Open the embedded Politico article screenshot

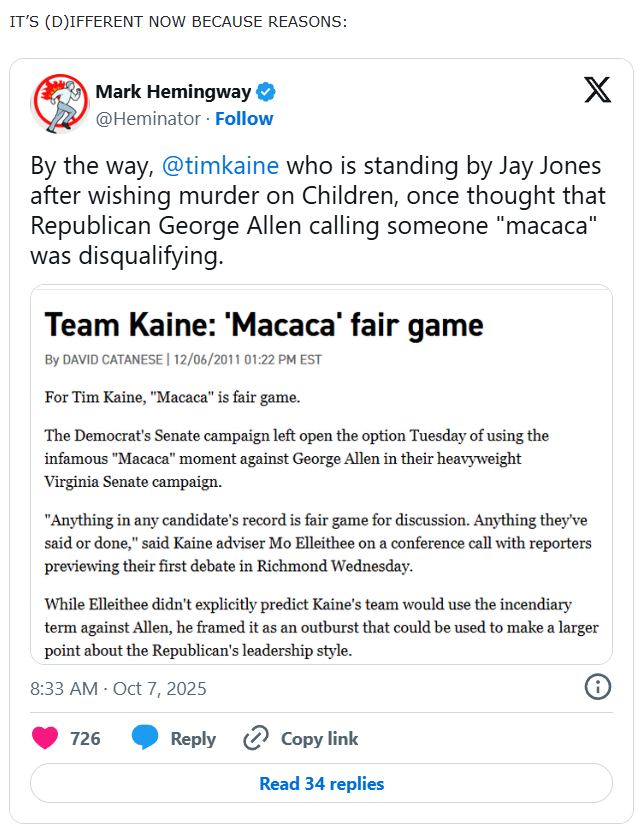point(321,520)
